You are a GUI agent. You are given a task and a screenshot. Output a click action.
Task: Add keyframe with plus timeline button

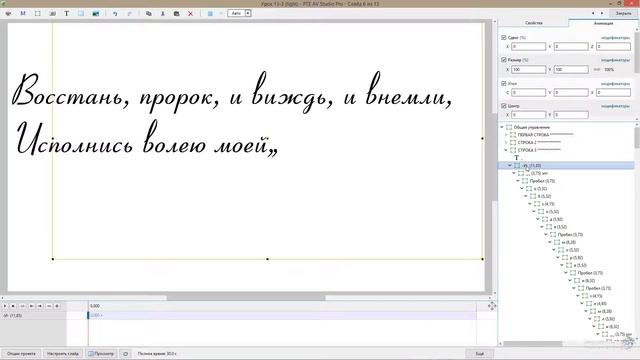57,306
